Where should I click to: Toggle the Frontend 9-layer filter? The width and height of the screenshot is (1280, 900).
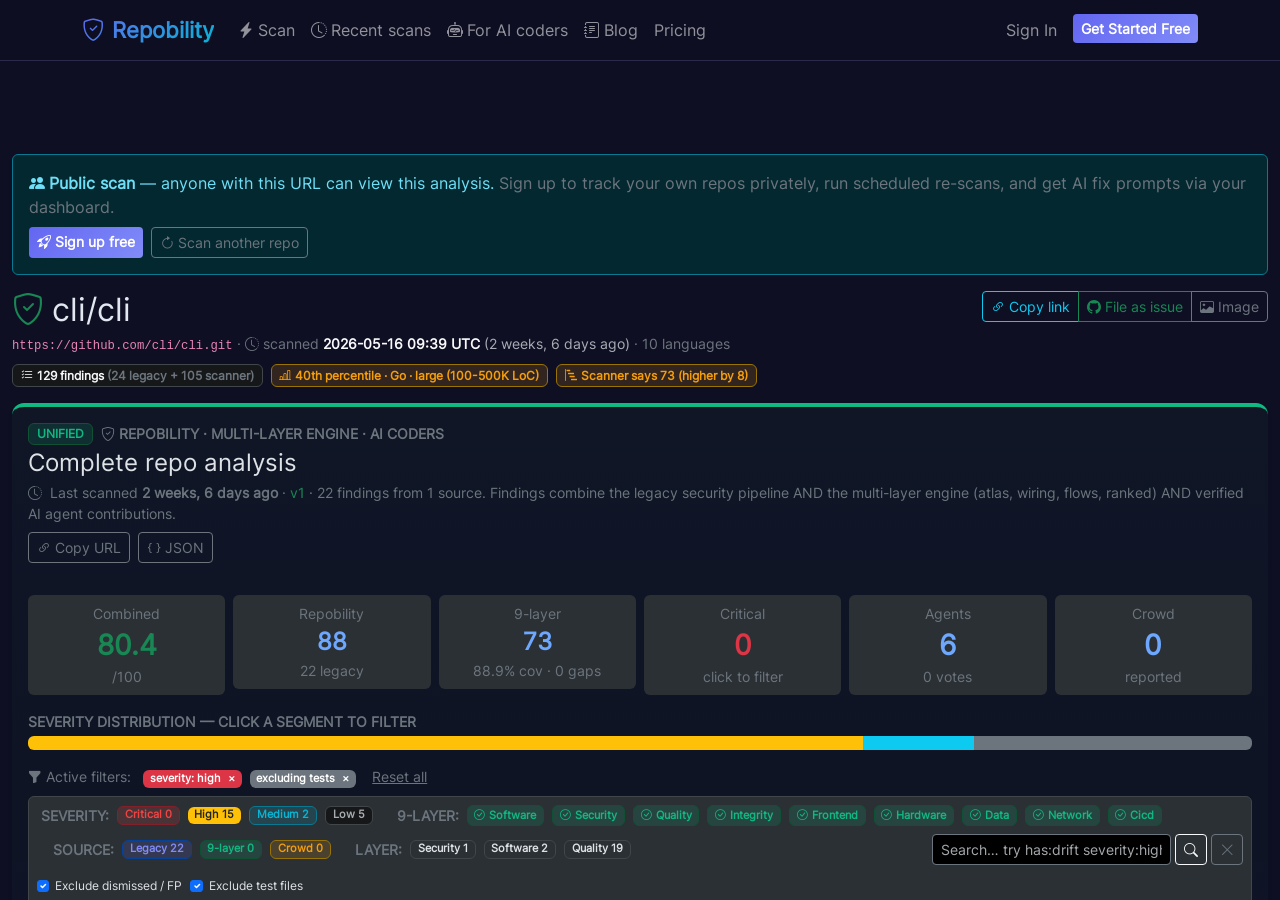click(827, 815)
